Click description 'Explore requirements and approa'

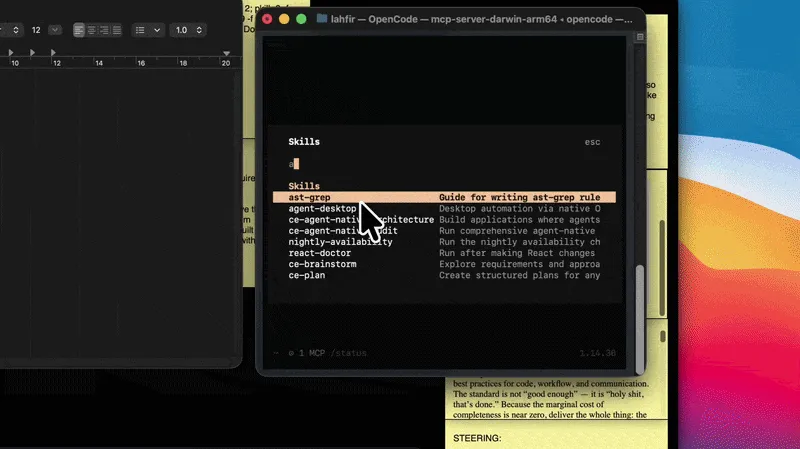(519, 264)
